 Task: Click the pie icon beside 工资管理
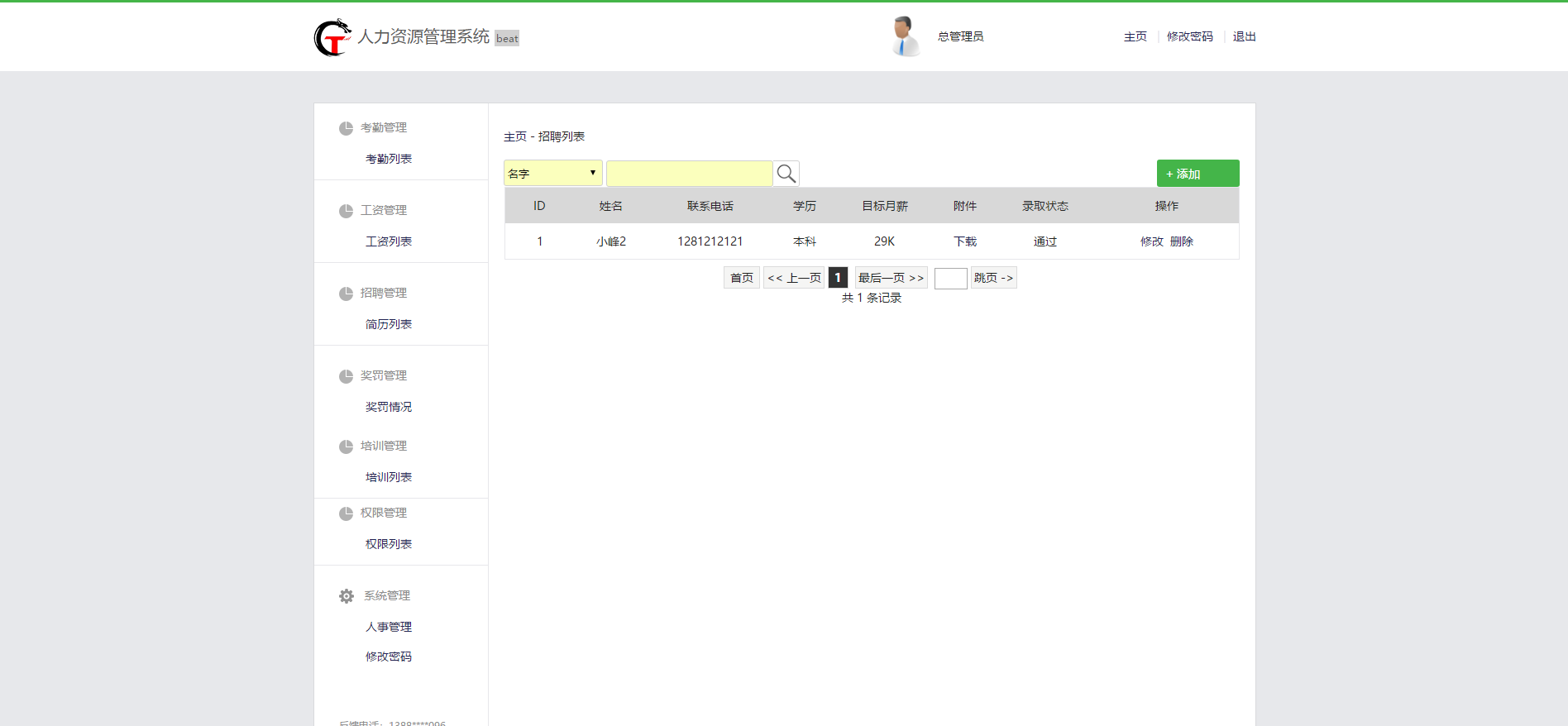pos(346,211)
